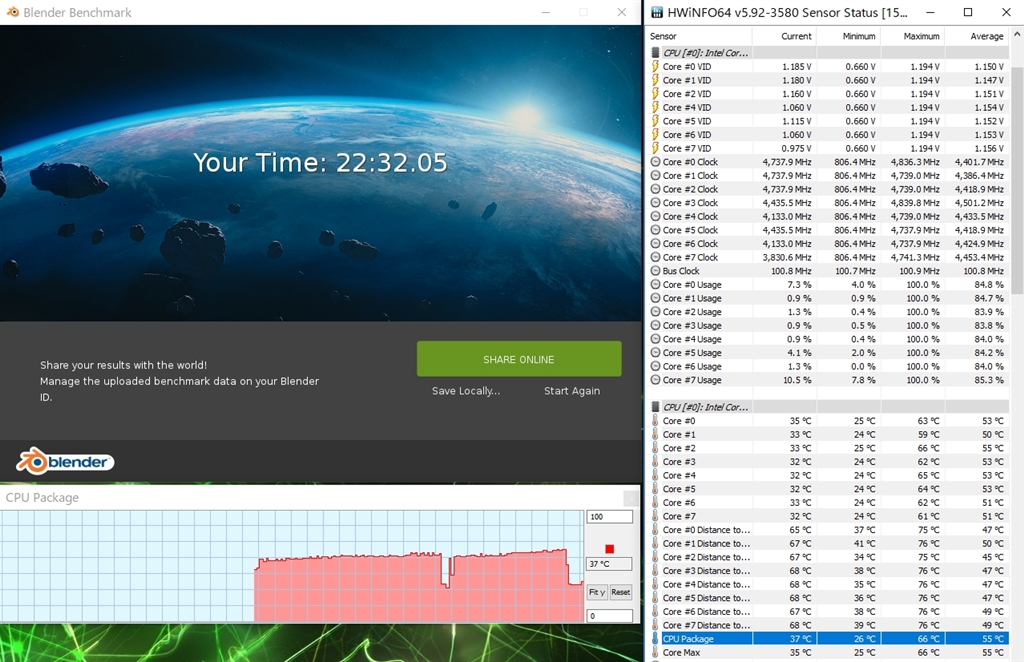Click clock icon for Bus Clock
Image resolution: width=1024 pixels, height=662 pixels.
(655, 271)
